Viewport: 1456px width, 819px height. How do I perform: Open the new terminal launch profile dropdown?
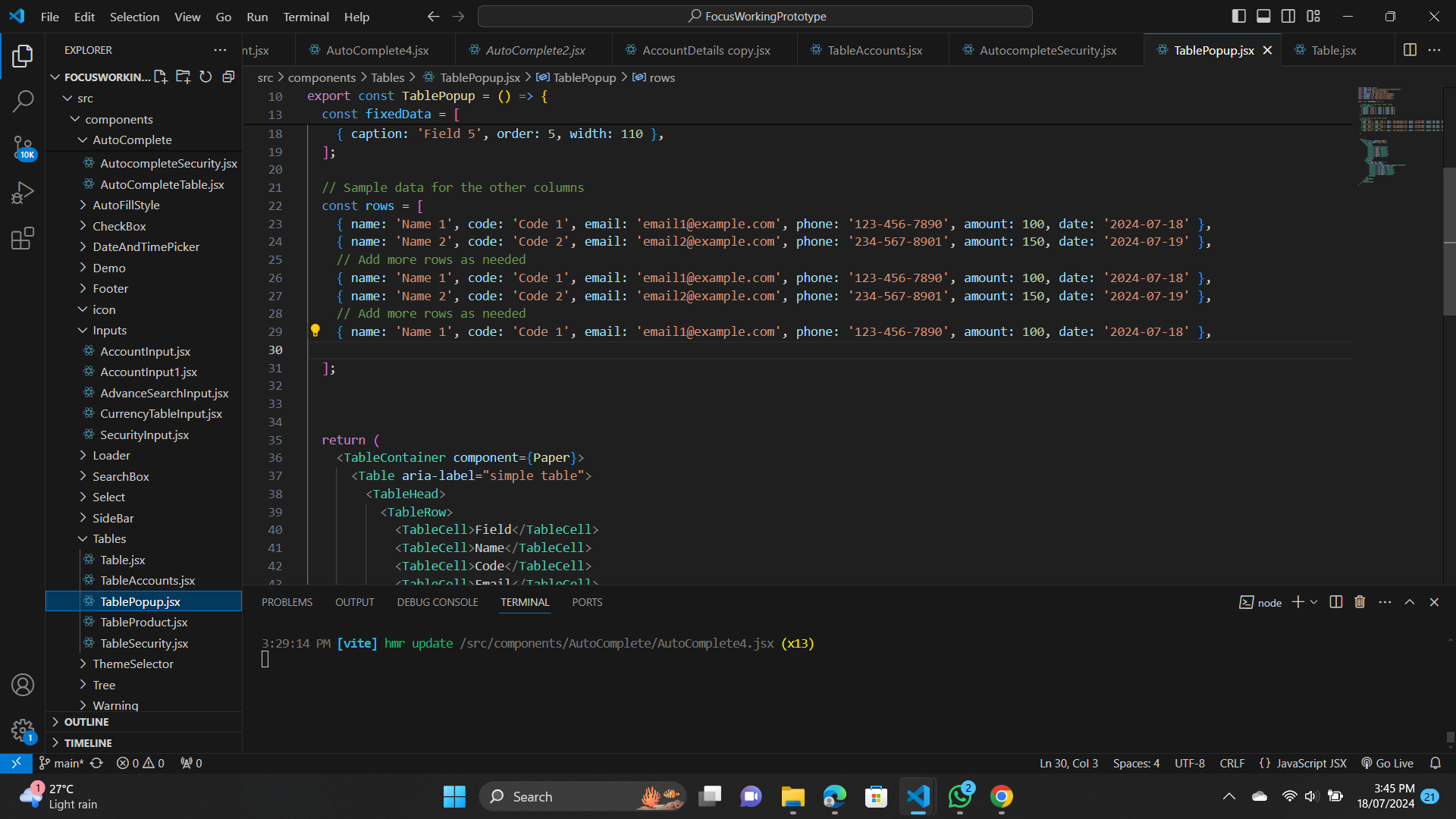(x=1314, y=602)
